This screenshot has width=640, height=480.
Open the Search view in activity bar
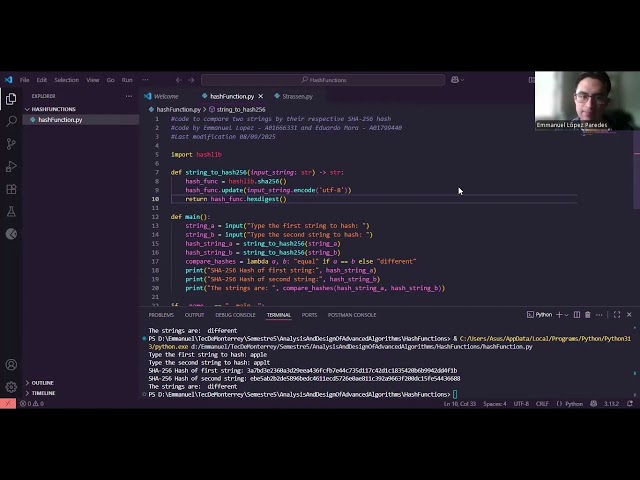[11, 121]
